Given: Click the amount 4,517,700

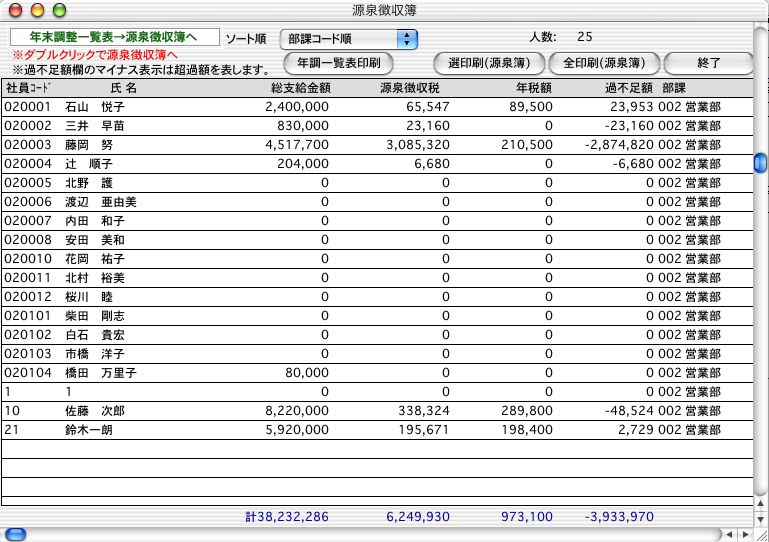Looking at the screenshot, I should coord(297,145).
